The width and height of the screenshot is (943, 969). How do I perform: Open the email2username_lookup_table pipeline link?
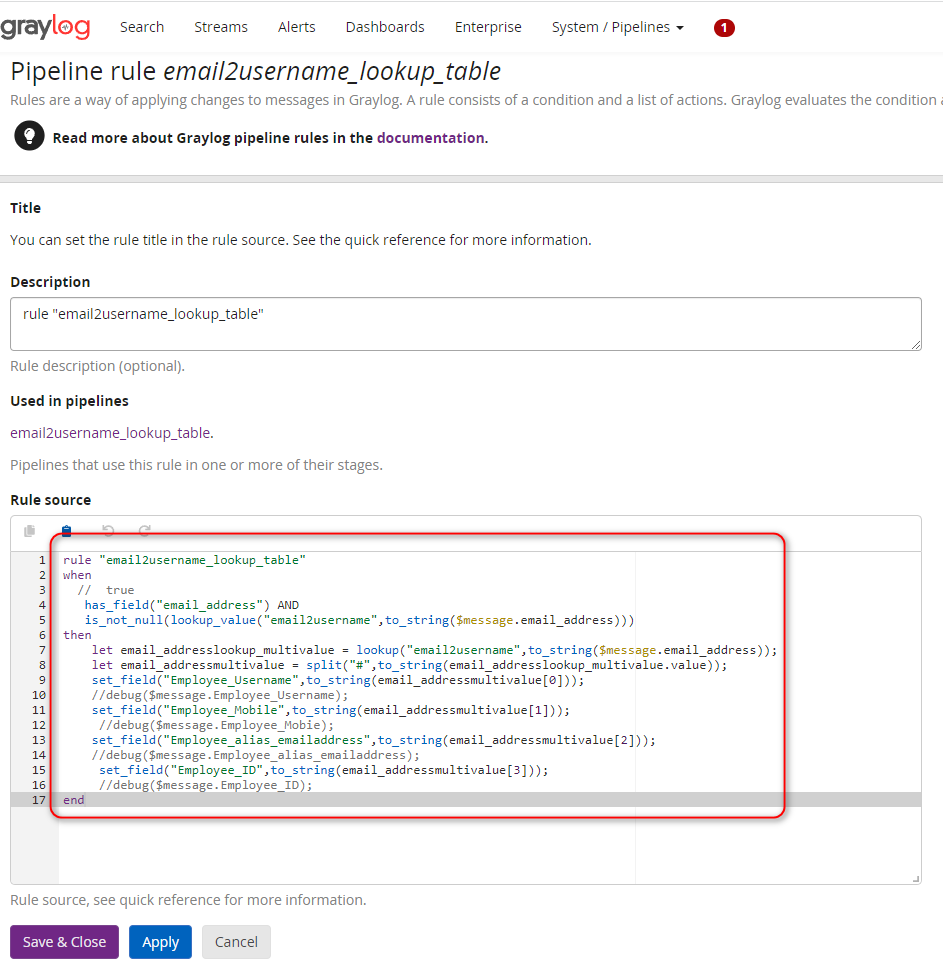[110, 433]
